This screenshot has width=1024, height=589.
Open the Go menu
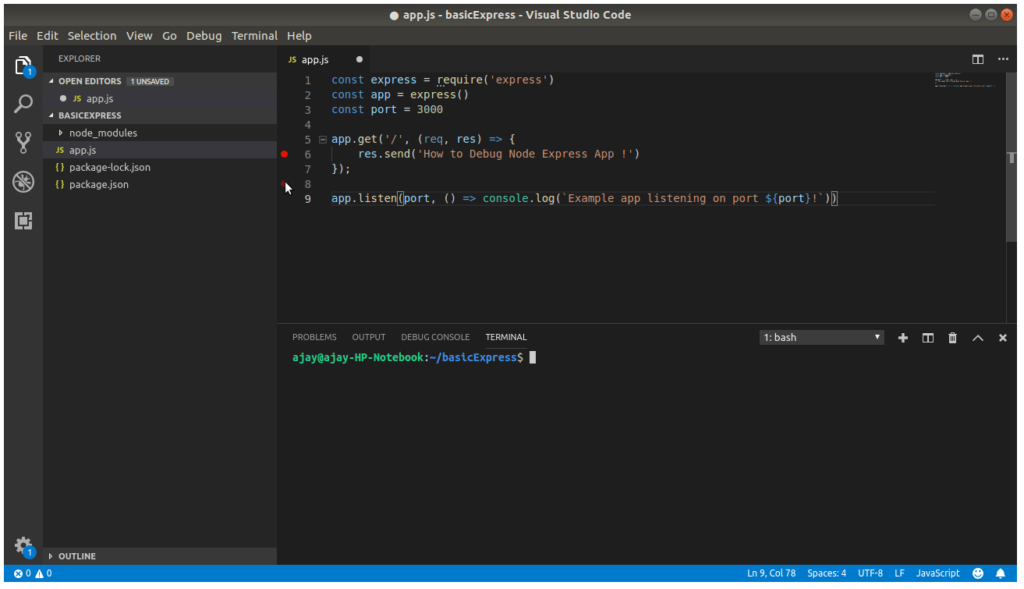tap(170, 36)
